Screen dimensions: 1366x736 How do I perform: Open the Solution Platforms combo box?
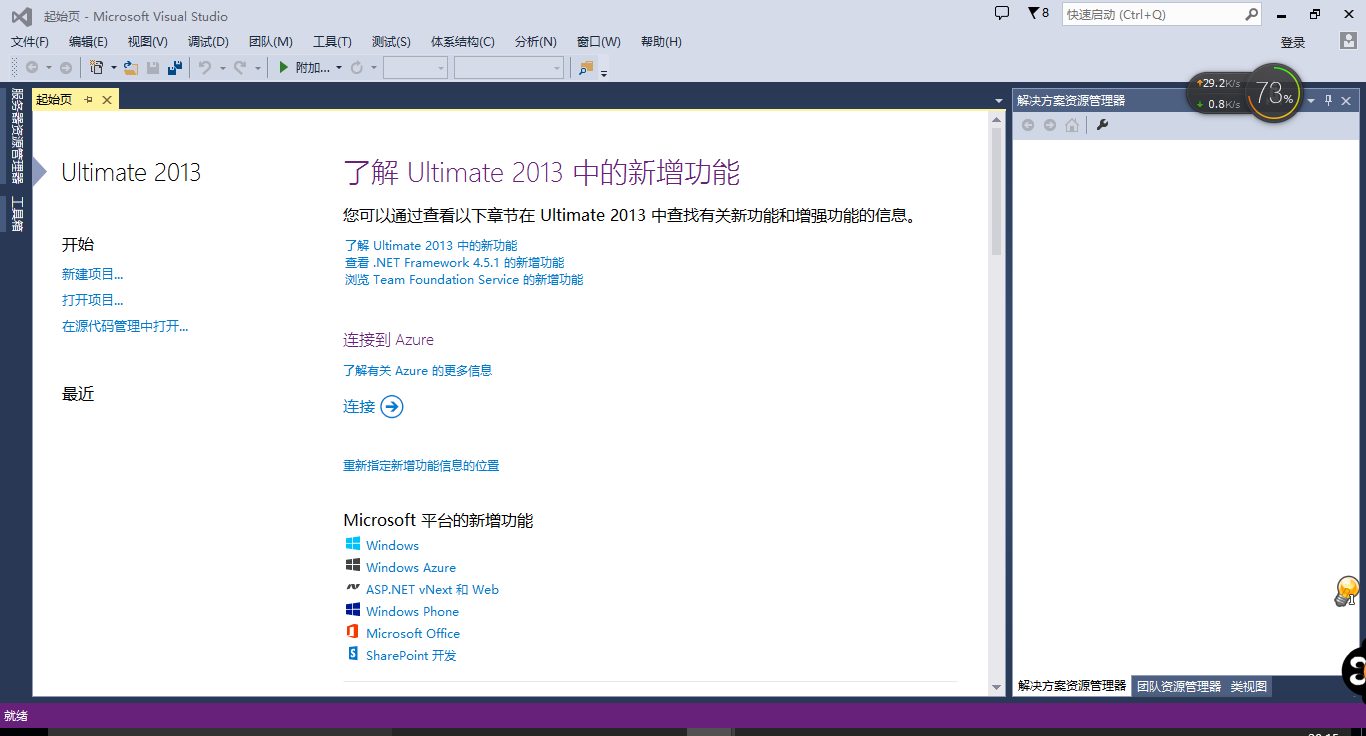[509, 67]
